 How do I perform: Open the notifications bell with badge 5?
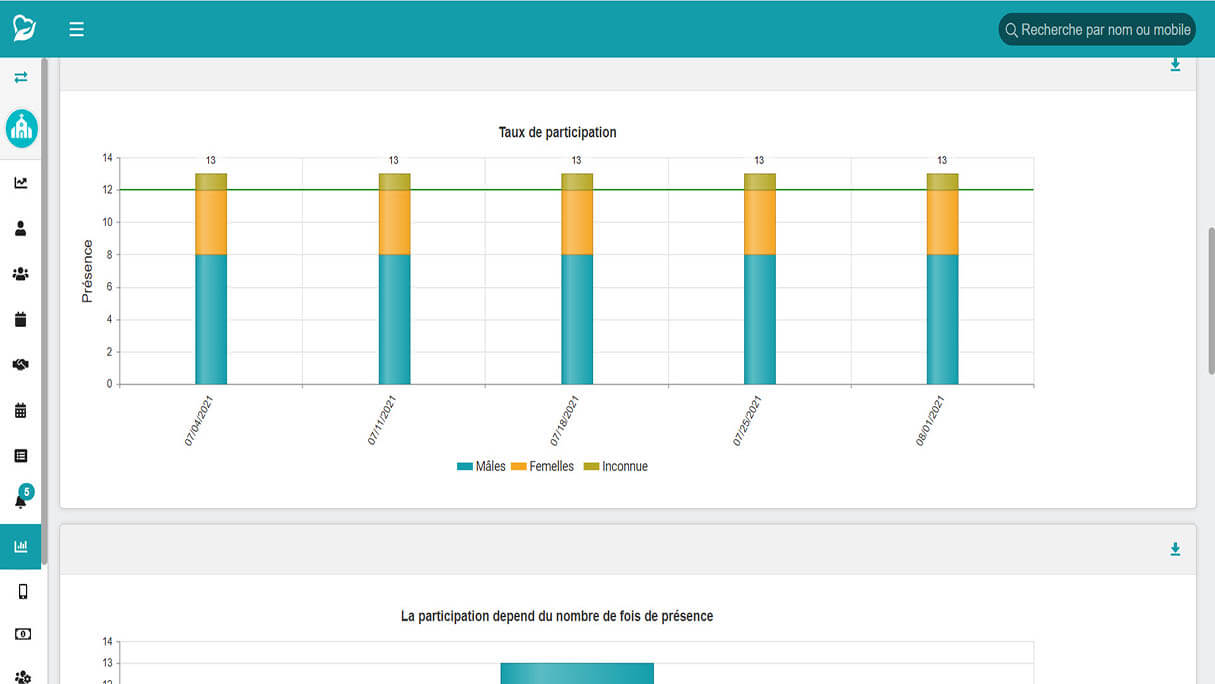[x=21, y=499]
